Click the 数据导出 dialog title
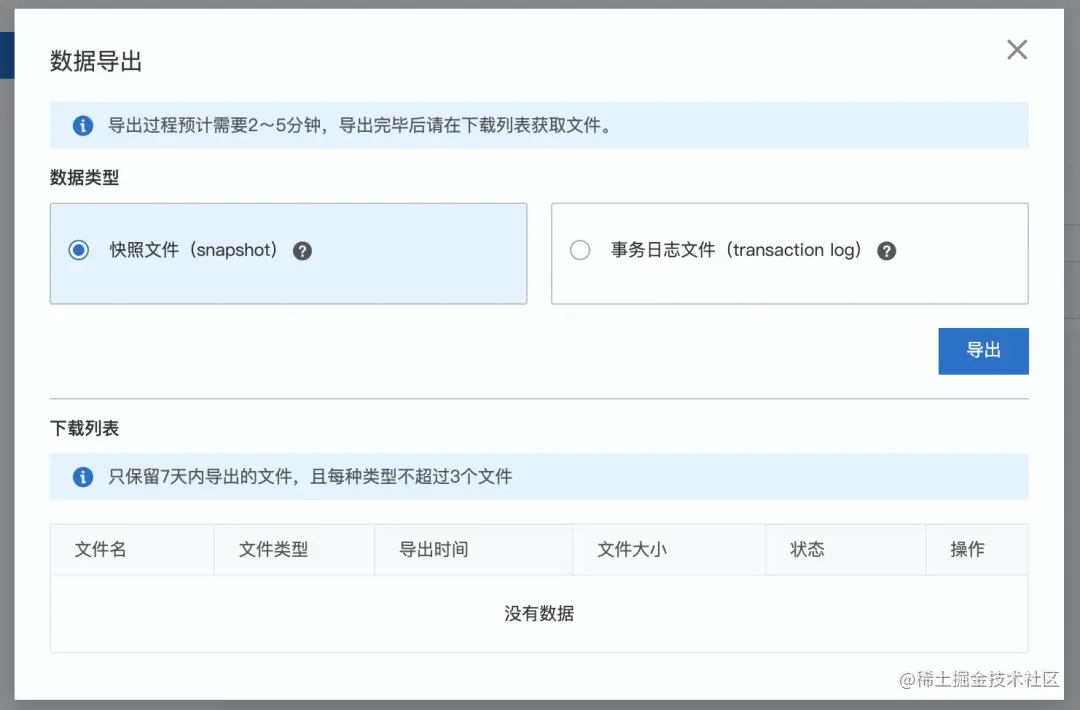 click(96, 61)
